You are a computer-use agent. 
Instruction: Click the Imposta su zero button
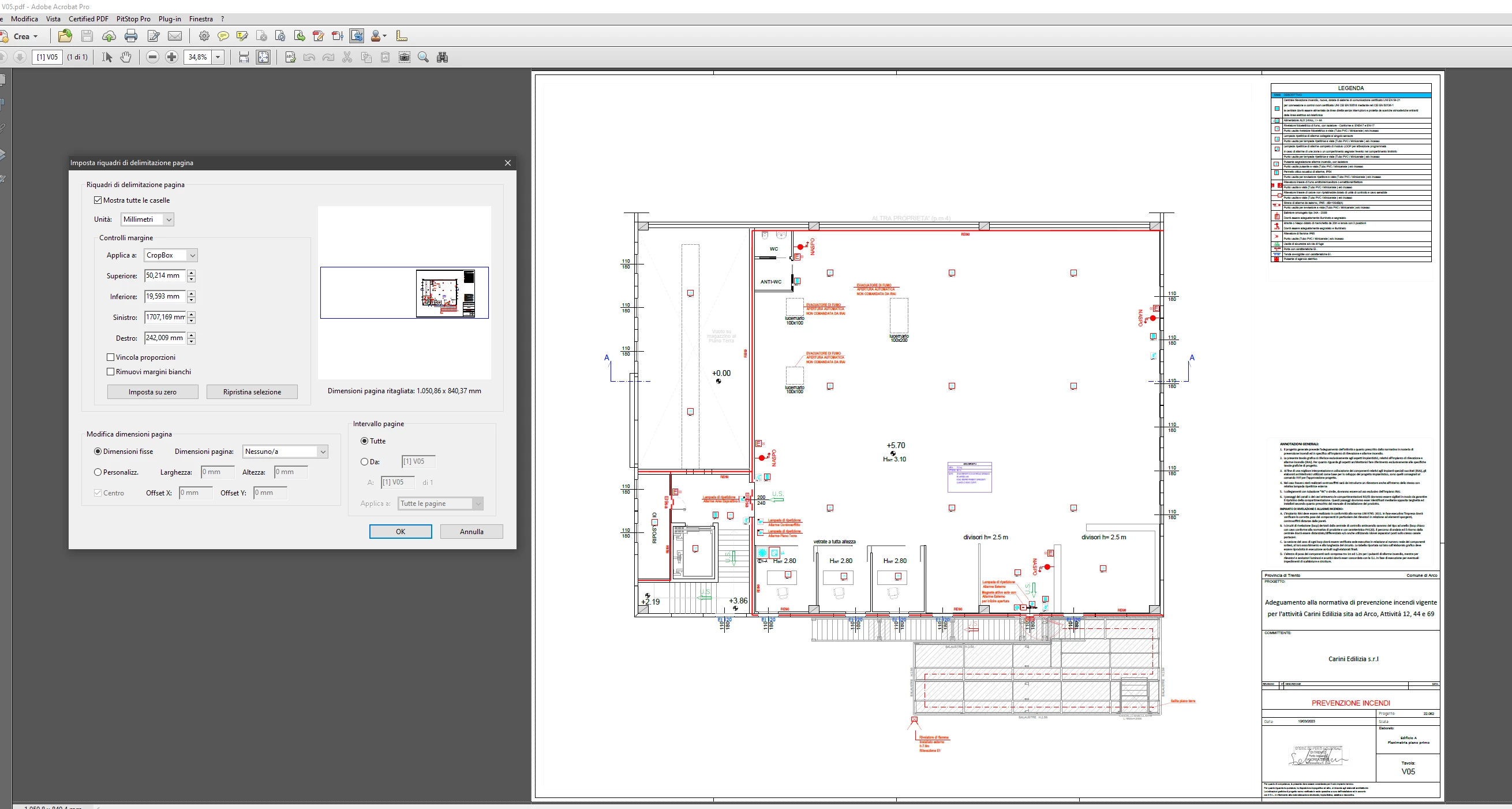(152, 392)
